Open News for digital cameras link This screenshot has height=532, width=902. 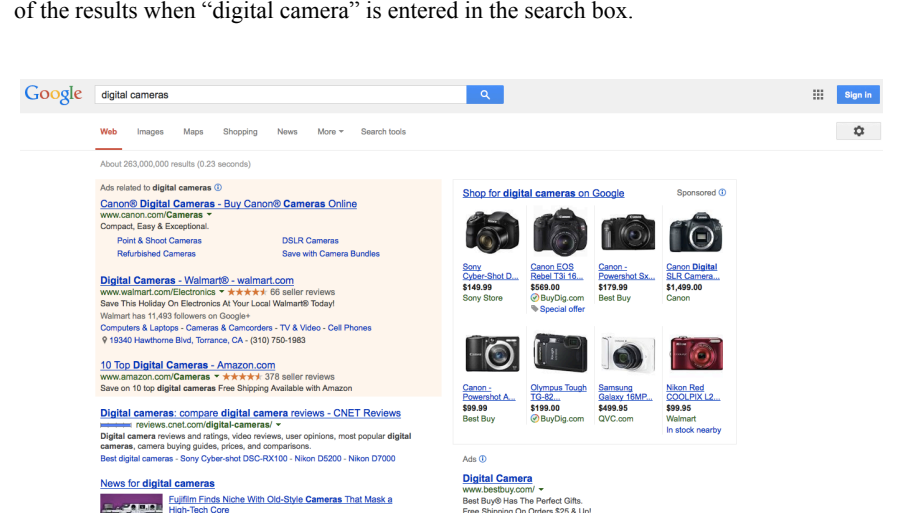[157, 484]
